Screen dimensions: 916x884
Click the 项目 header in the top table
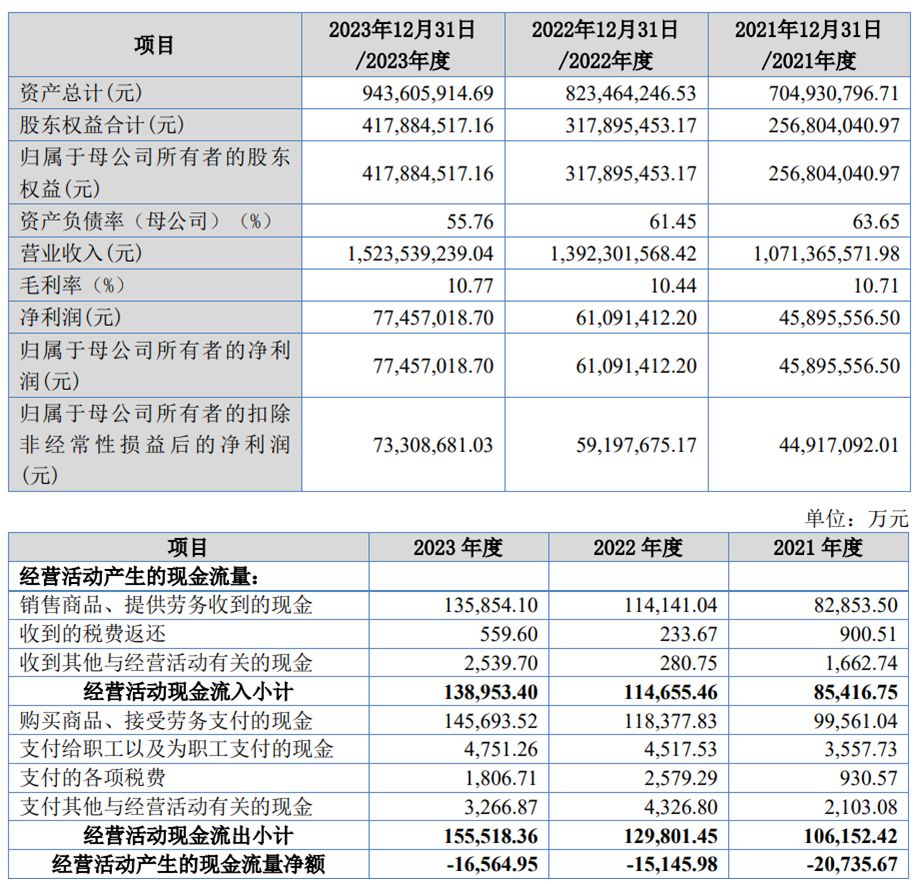tap(154, 45)
